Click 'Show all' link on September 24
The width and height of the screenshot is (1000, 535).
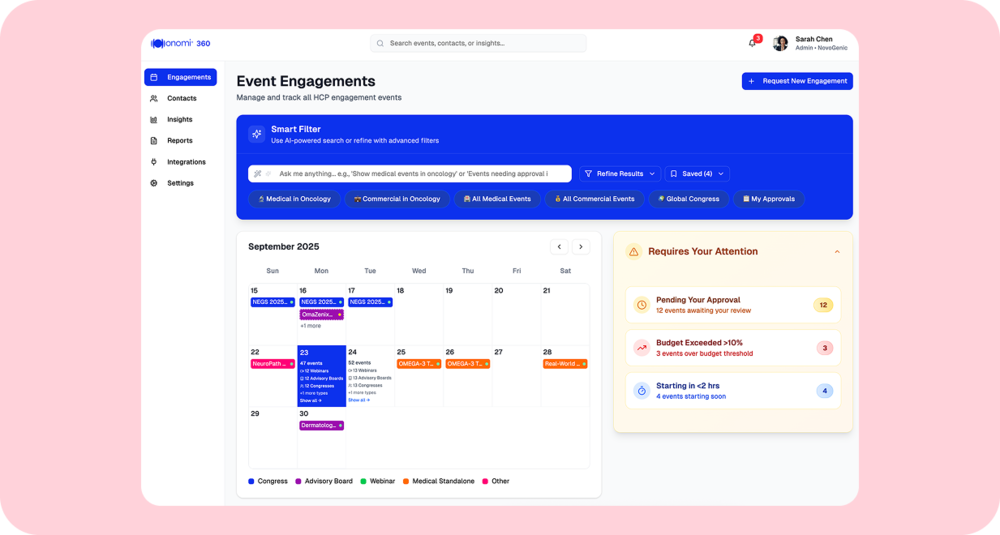[358, 400]
